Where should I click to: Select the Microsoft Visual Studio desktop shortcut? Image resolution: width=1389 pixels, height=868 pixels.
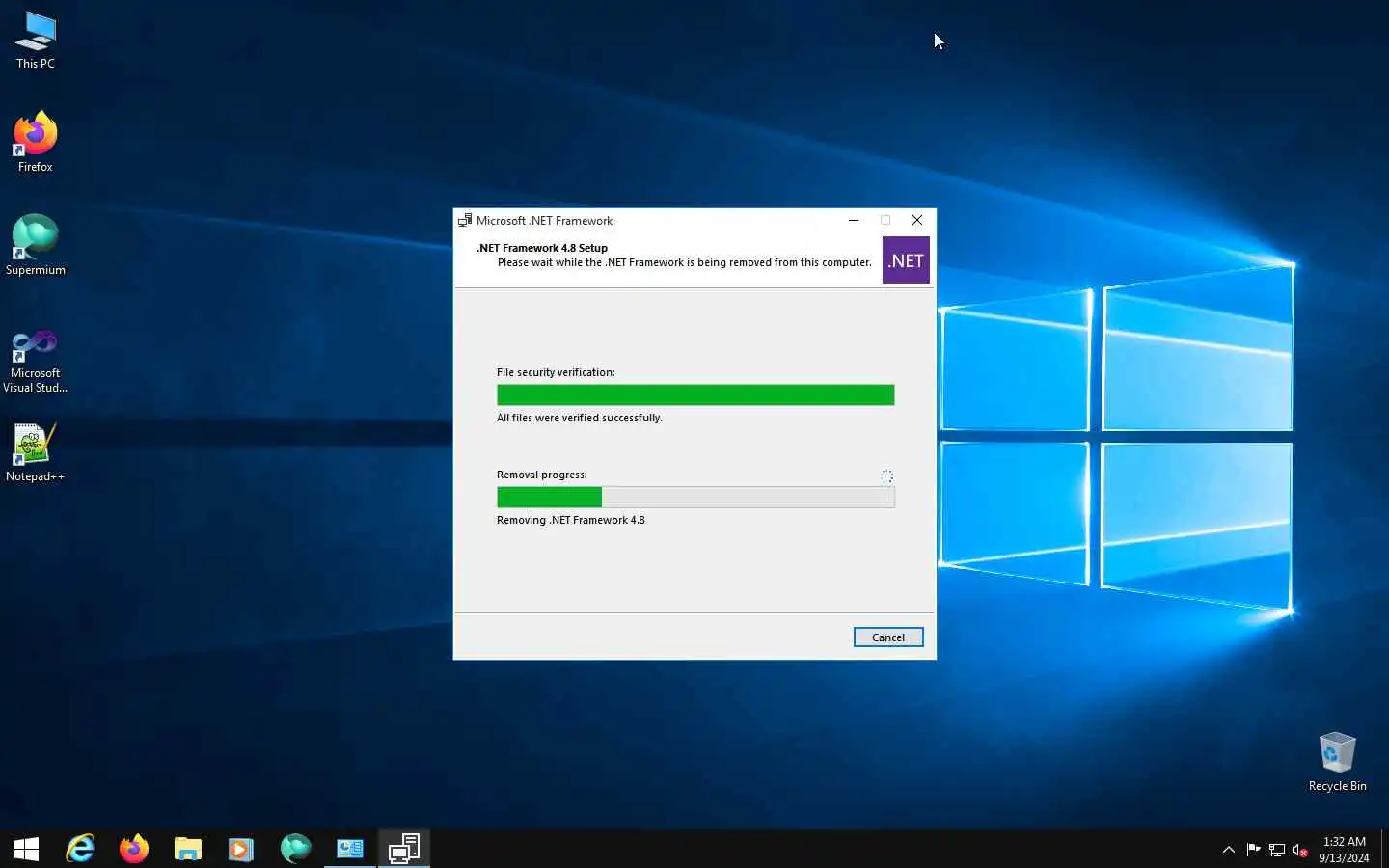point(36,362)
